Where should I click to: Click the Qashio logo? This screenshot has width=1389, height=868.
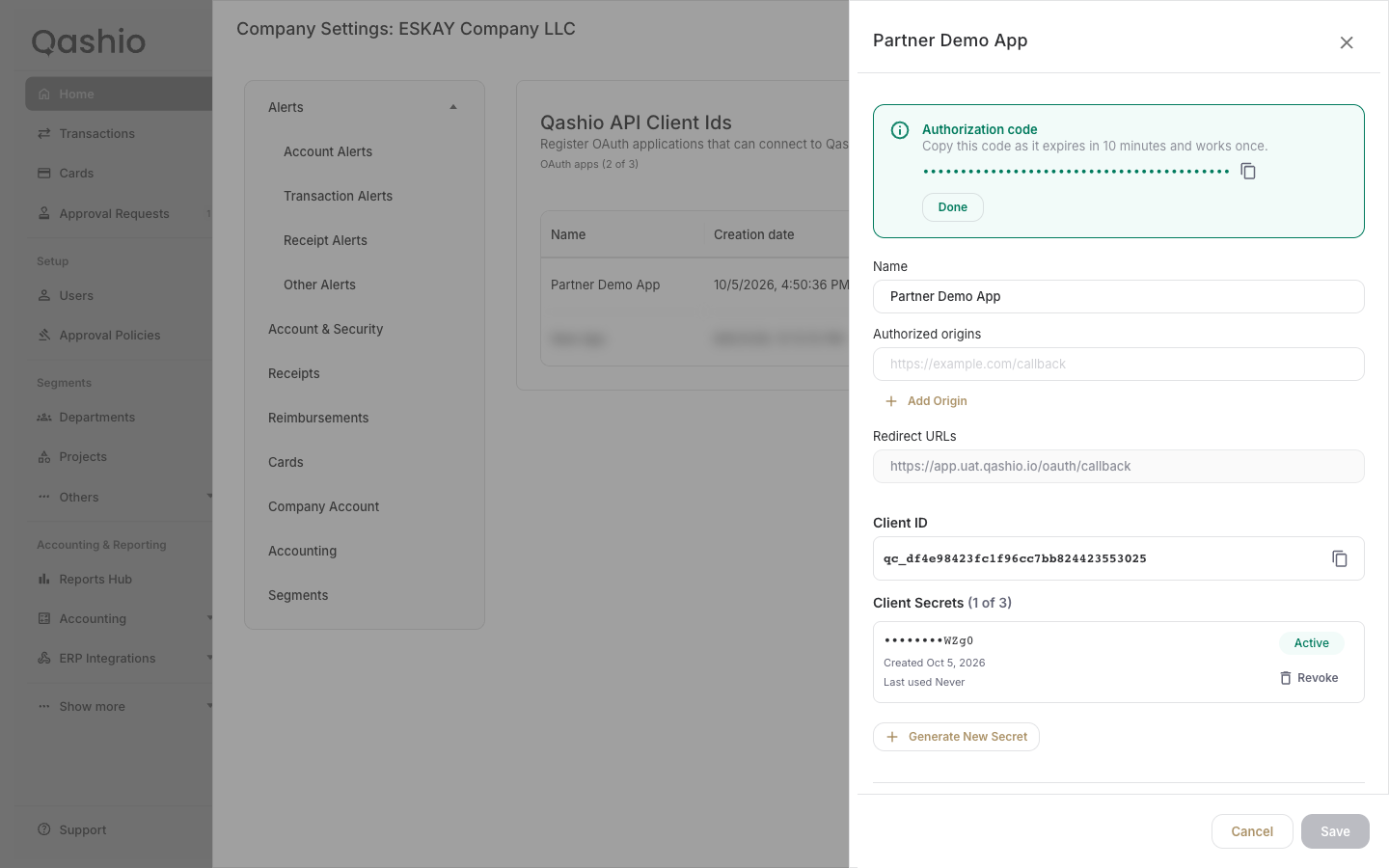click(x=89, y=41)
